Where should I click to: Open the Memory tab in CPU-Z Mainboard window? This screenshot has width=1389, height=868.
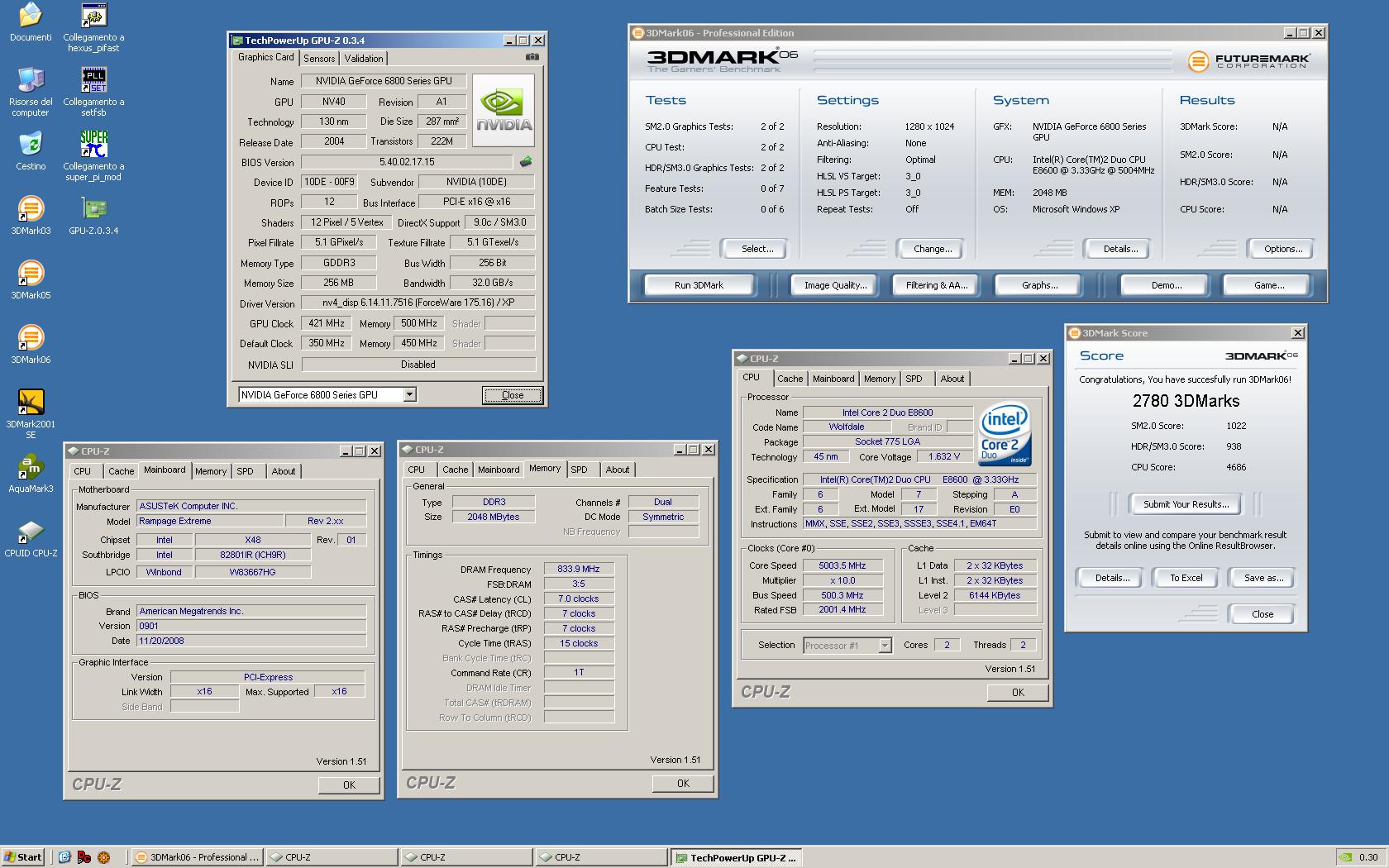click(211, 471)
